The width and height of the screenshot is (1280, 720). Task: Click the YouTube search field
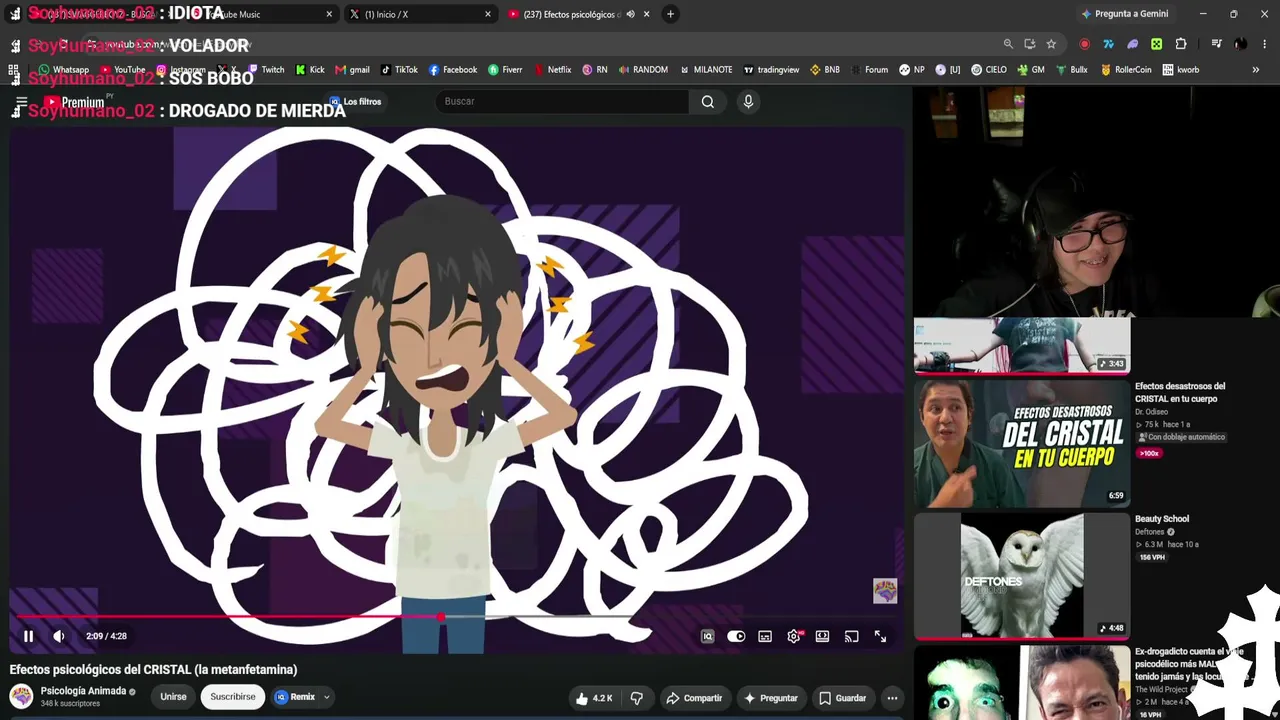pyautogui.click(x=562, y=101)
